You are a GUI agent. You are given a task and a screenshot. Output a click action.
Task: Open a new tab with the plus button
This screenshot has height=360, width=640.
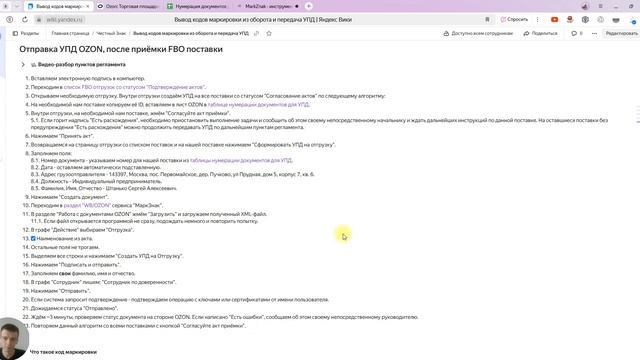(x=309, y=6)
